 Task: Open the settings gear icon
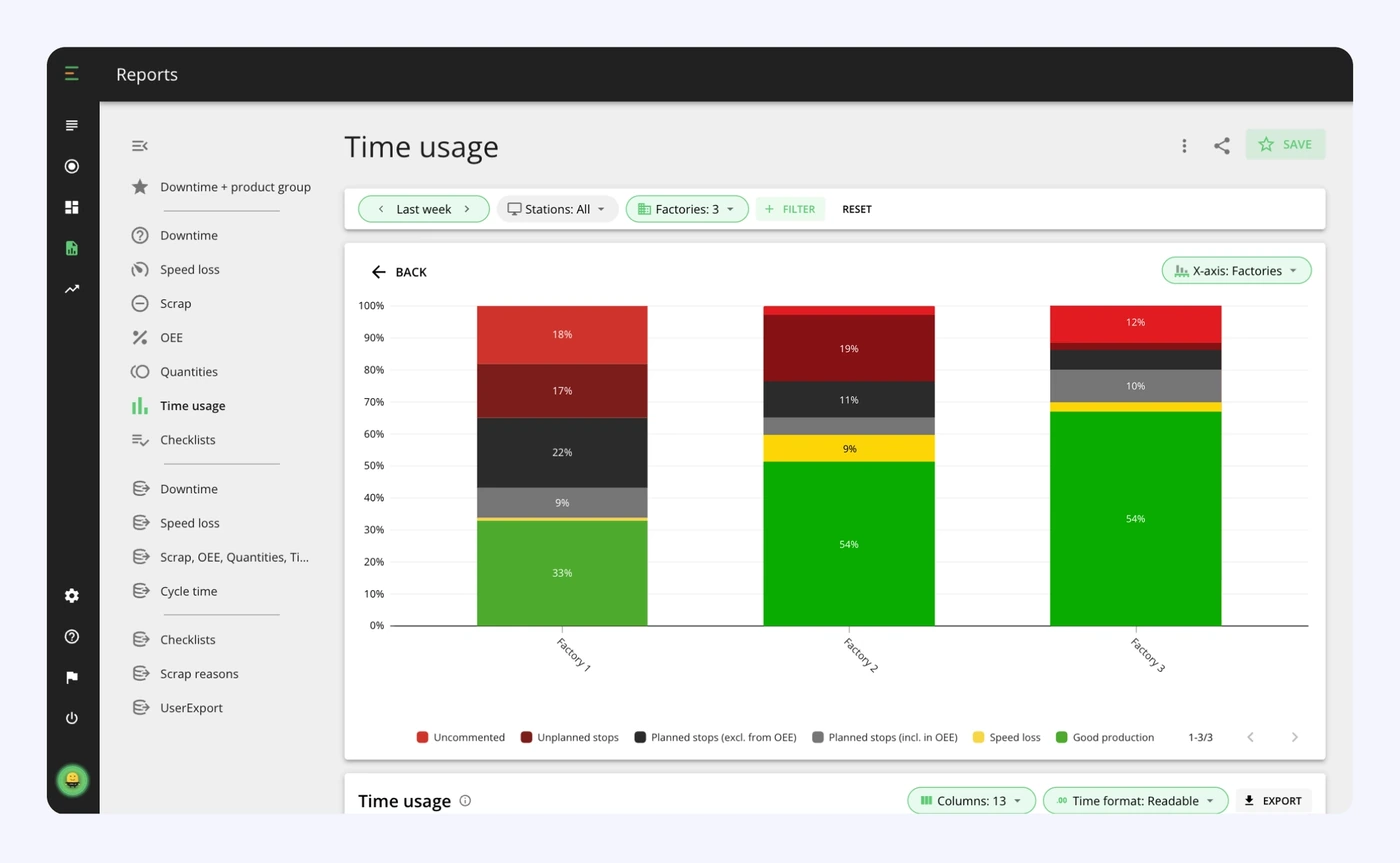pos(71,595)
